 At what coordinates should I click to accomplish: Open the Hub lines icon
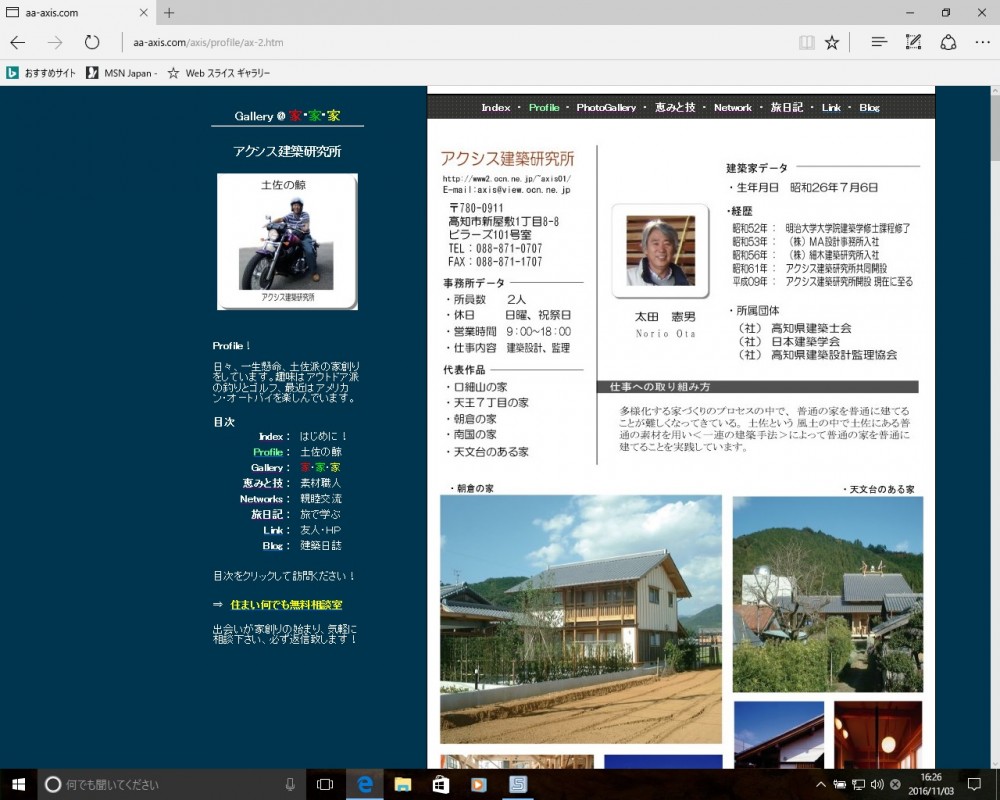879,42
